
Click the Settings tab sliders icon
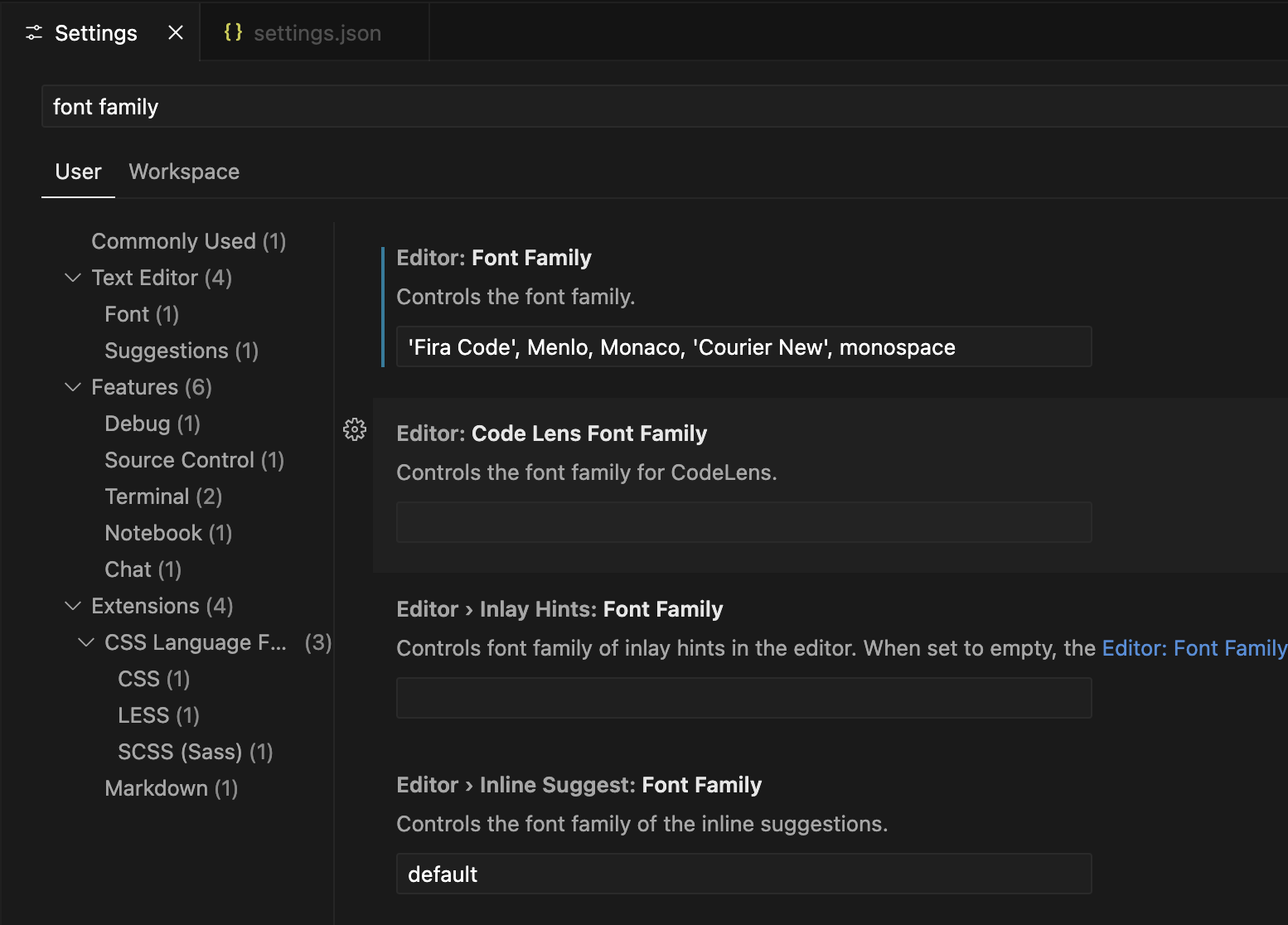(x=34, y=33)
